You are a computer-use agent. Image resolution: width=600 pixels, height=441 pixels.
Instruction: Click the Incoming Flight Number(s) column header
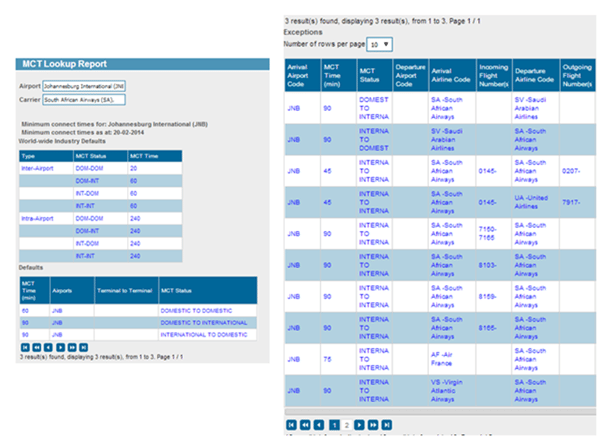(494, 75)
